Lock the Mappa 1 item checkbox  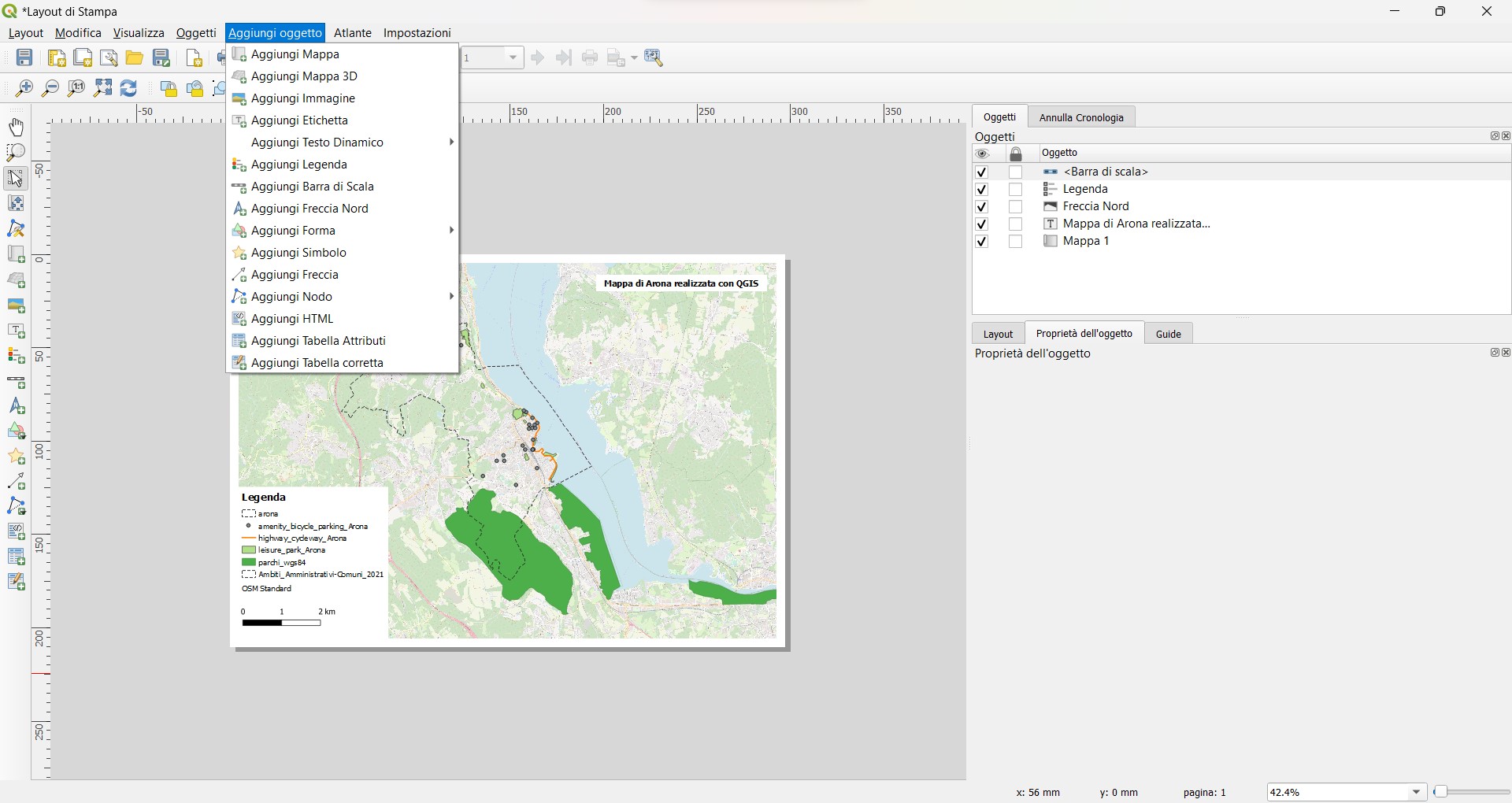[x=1015, y=242]
